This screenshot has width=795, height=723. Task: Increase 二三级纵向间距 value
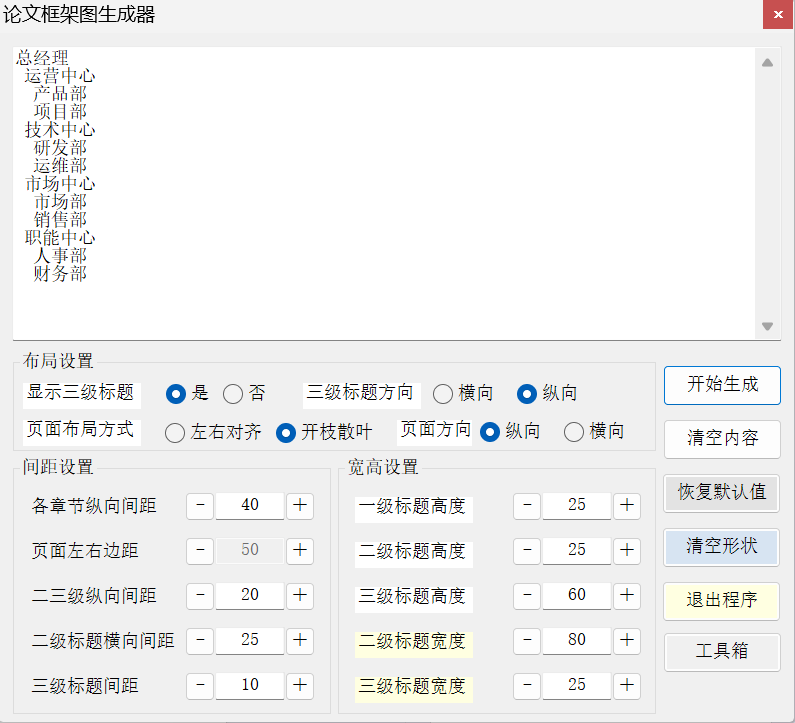pos(300,595)
